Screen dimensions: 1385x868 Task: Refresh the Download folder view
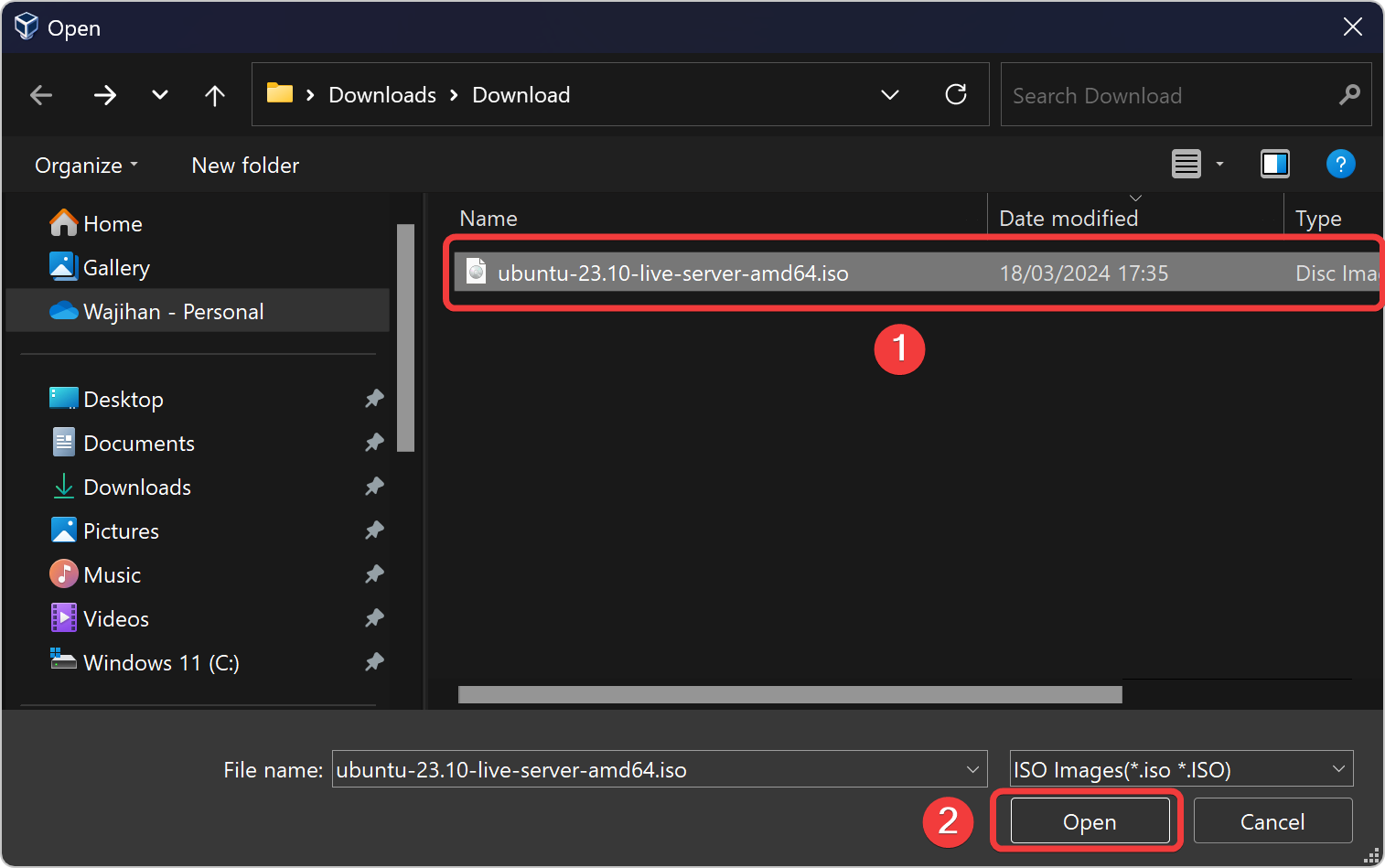[x=956, y=94]
